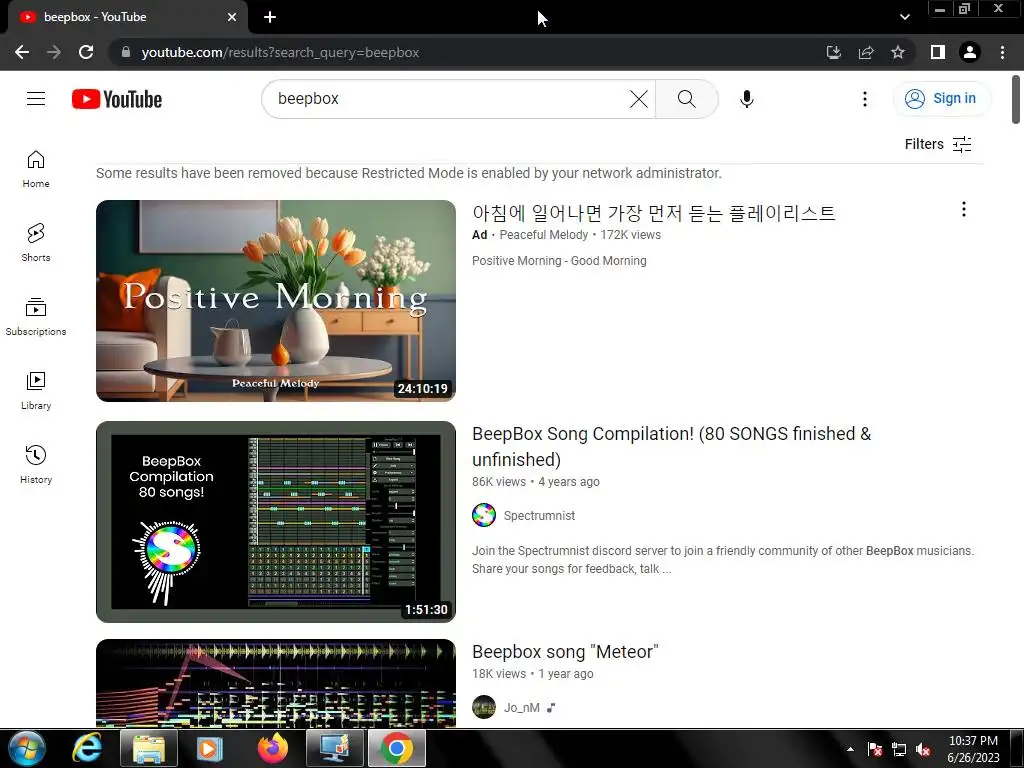This screenshot has height=768, width=1024.
Task: Open BeepBox Song Compilation video title
Action: click(671, 447)
